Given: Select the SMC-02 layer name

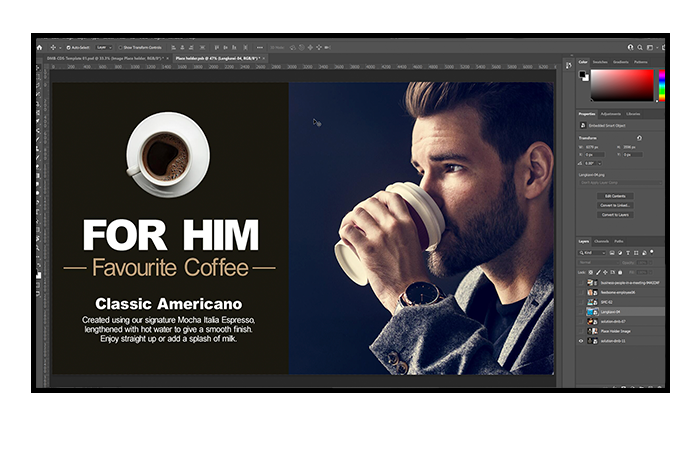Looking at the screenshot, I should click(607, 302).
